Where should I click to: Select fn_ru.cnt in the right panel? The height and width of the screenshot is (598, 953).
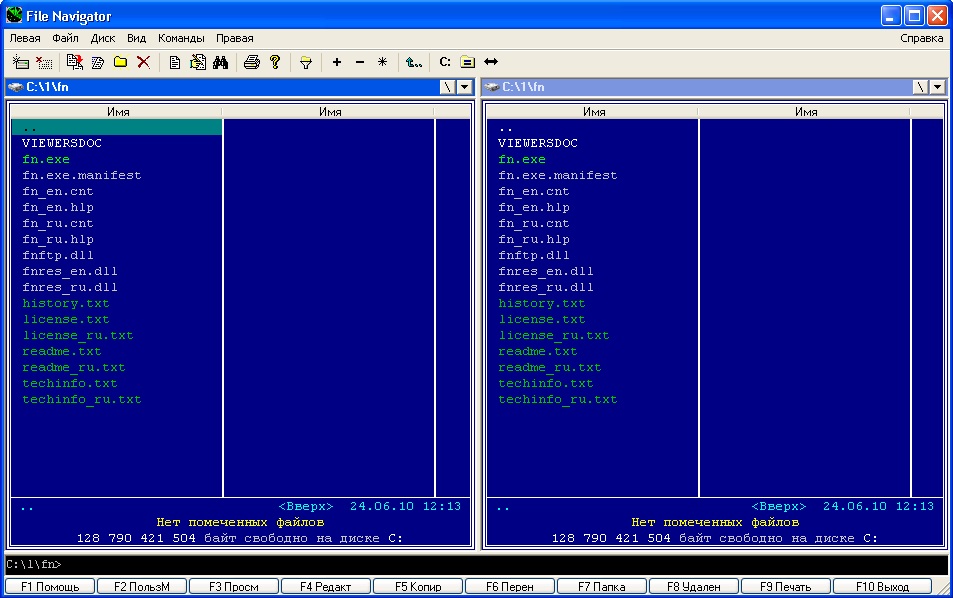(534, 223)
